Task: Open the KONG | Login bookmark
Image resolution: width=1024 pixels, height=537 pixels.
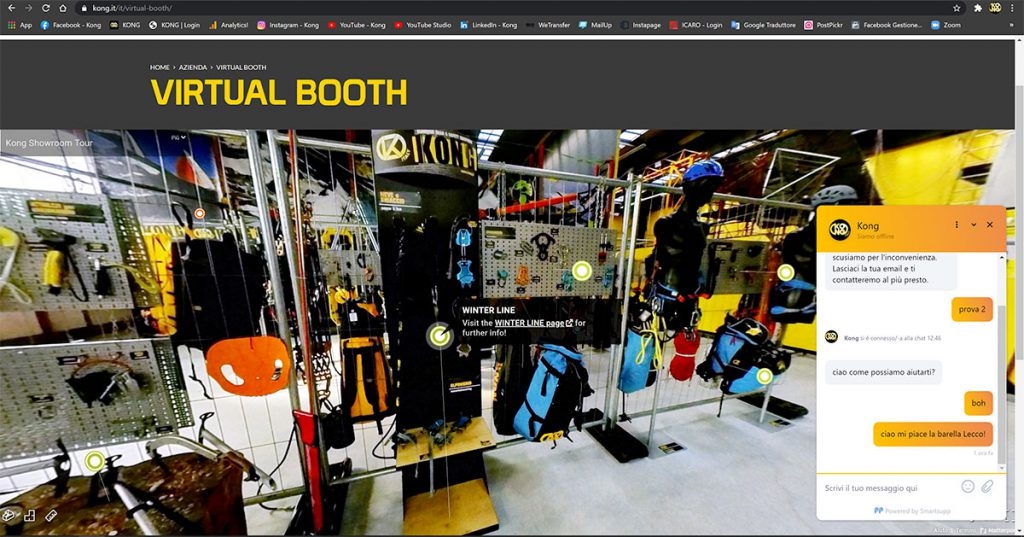Action: point(174,25)
